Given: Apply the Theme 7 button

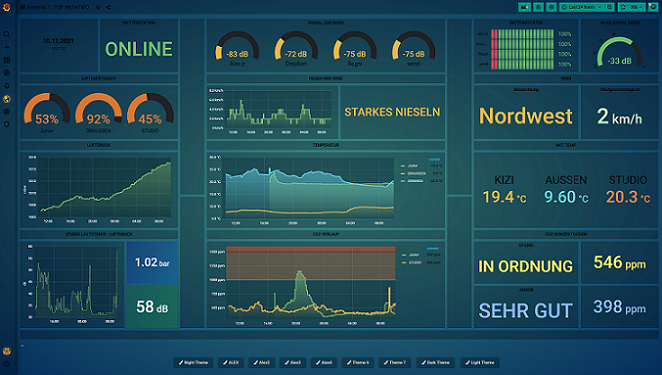Looking at the screenshot, I should coord(395,363).
